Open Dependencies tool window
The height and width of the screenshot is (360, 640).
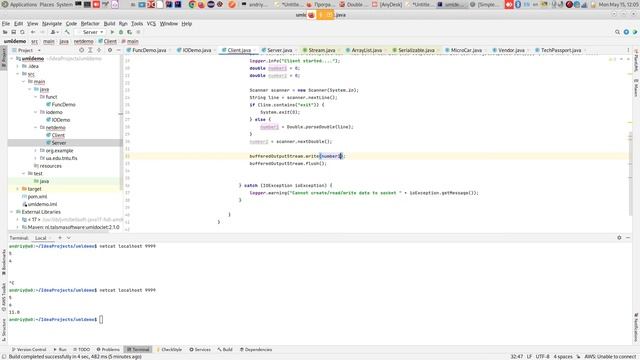coord(256,350)
